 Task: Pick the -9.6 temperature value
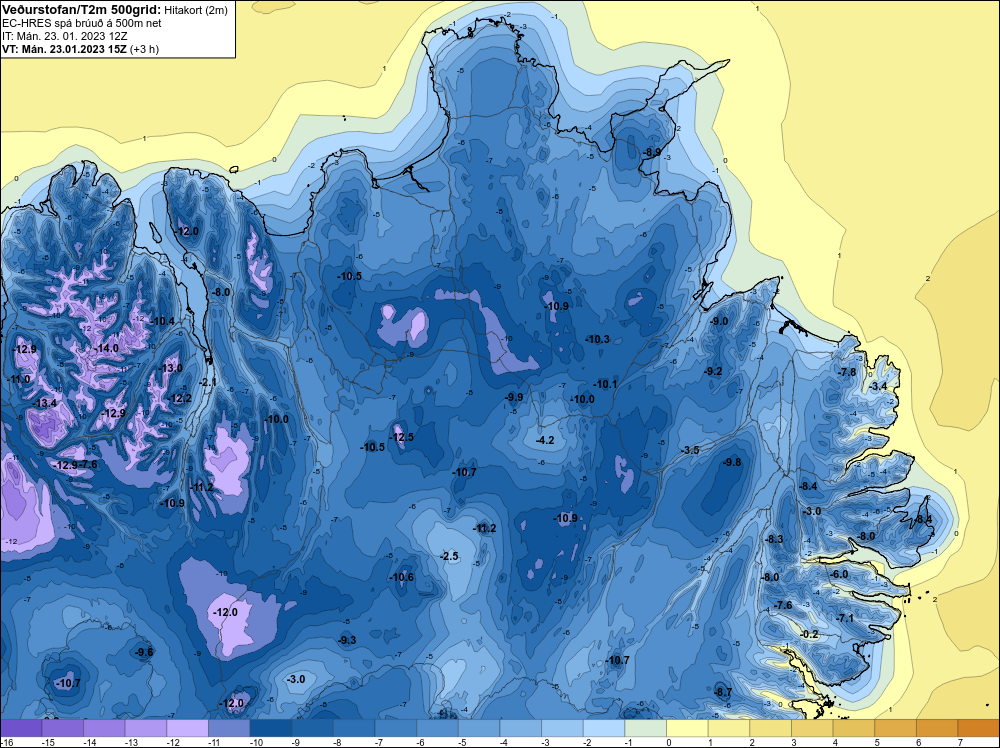tap(145, 652)
